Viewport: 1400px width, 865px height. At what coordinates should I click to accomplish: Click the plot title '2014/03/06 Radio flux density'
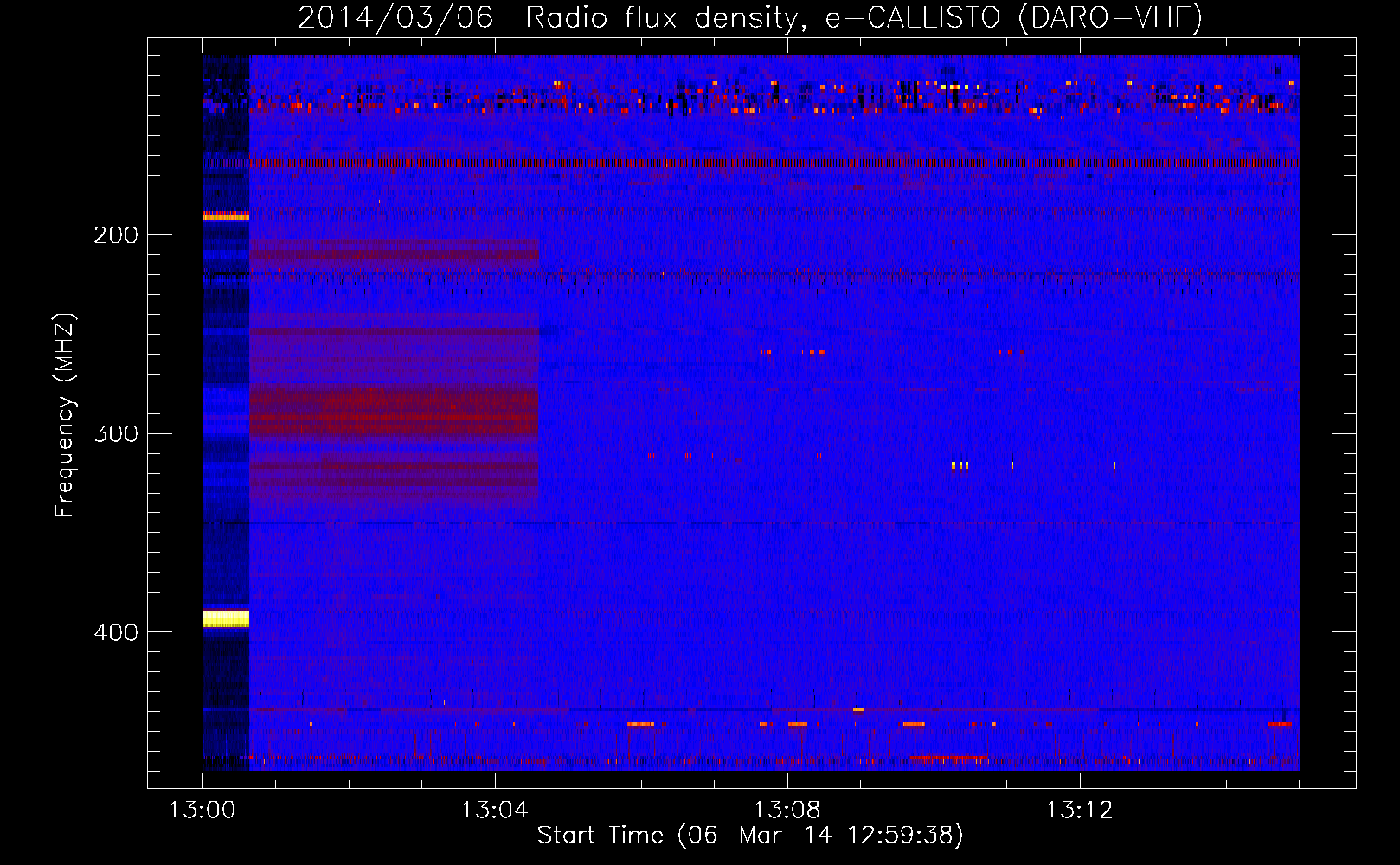tap(749, 17)
